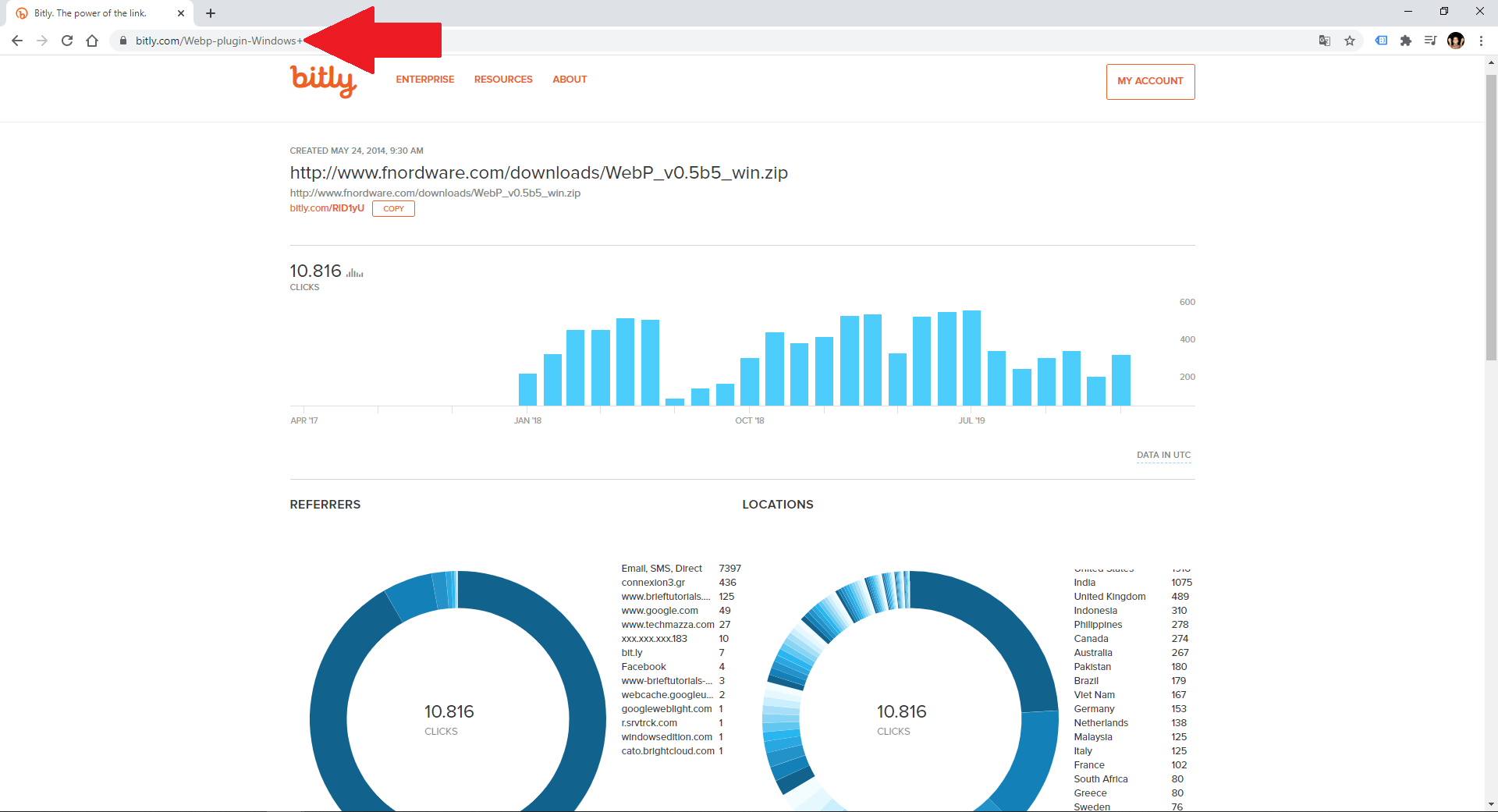
Task: Click the vertical page scrollbar
Action: pyautogui.click(x=1491, y=217)
